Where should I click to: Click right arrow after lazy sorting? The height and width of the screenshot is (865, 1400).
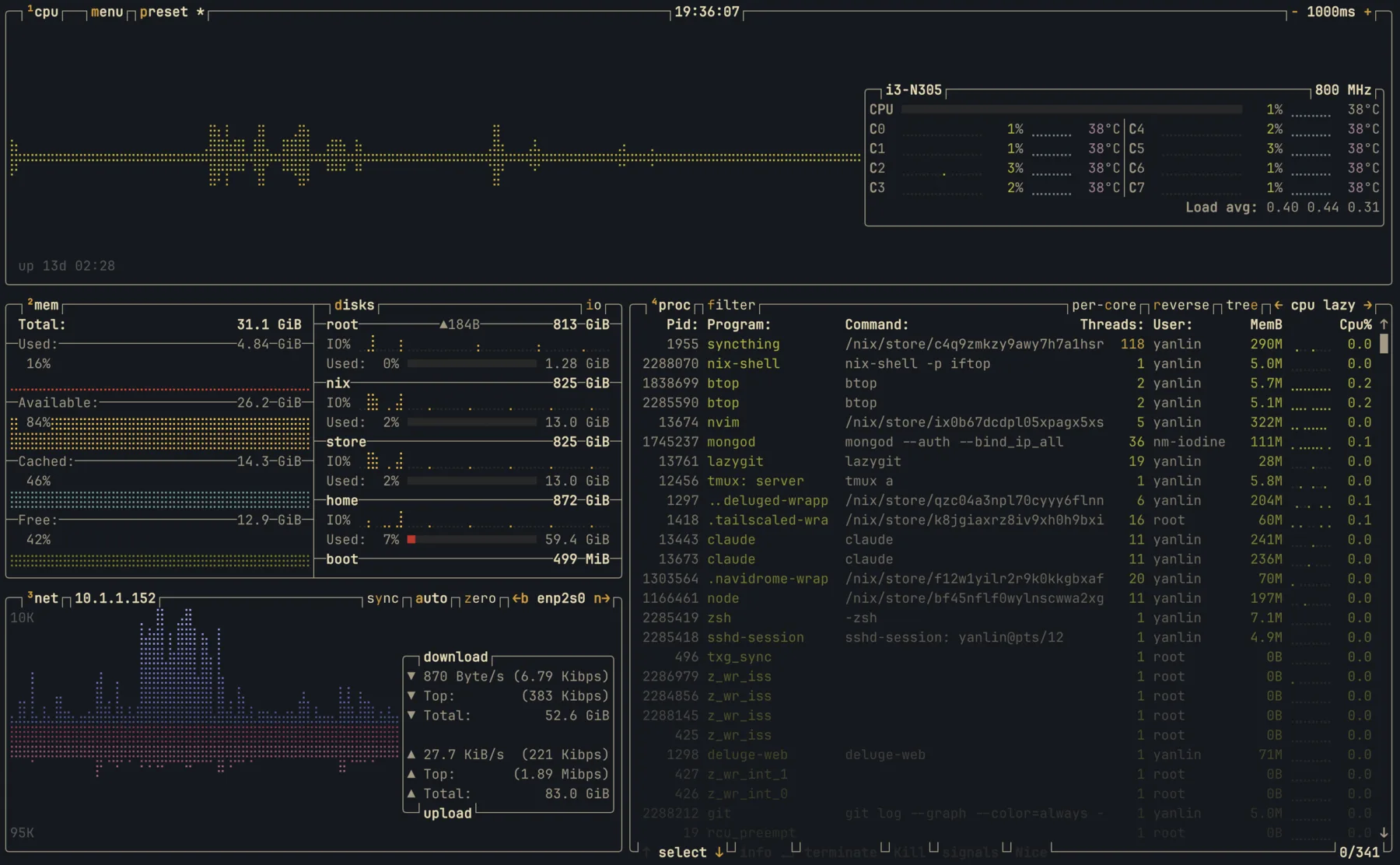(1368, 305)
